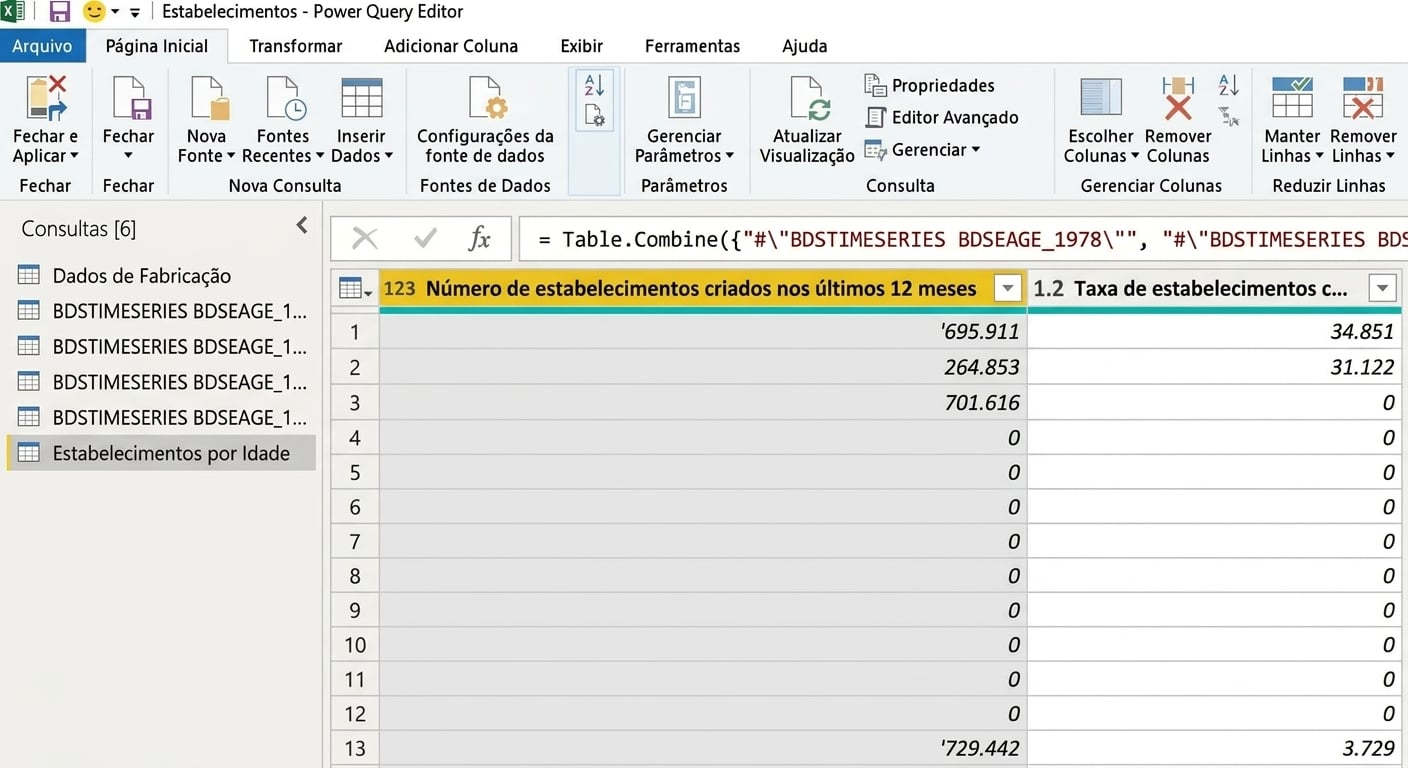Switch to the Transformar tab
1408x768 pixels.
coord(296,46)
